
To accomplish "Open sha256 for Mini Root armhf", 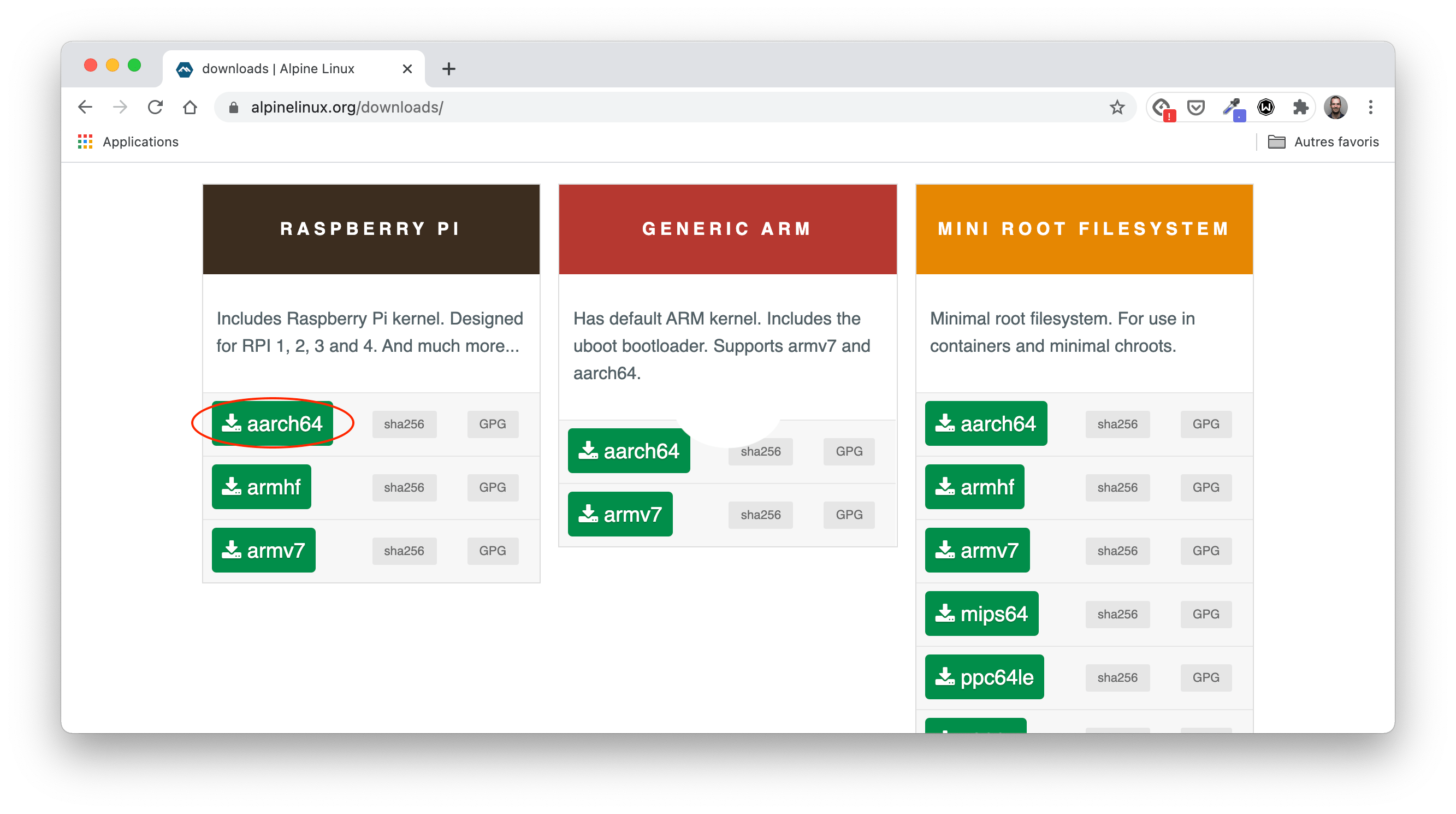I will [x=1117, y=487].
